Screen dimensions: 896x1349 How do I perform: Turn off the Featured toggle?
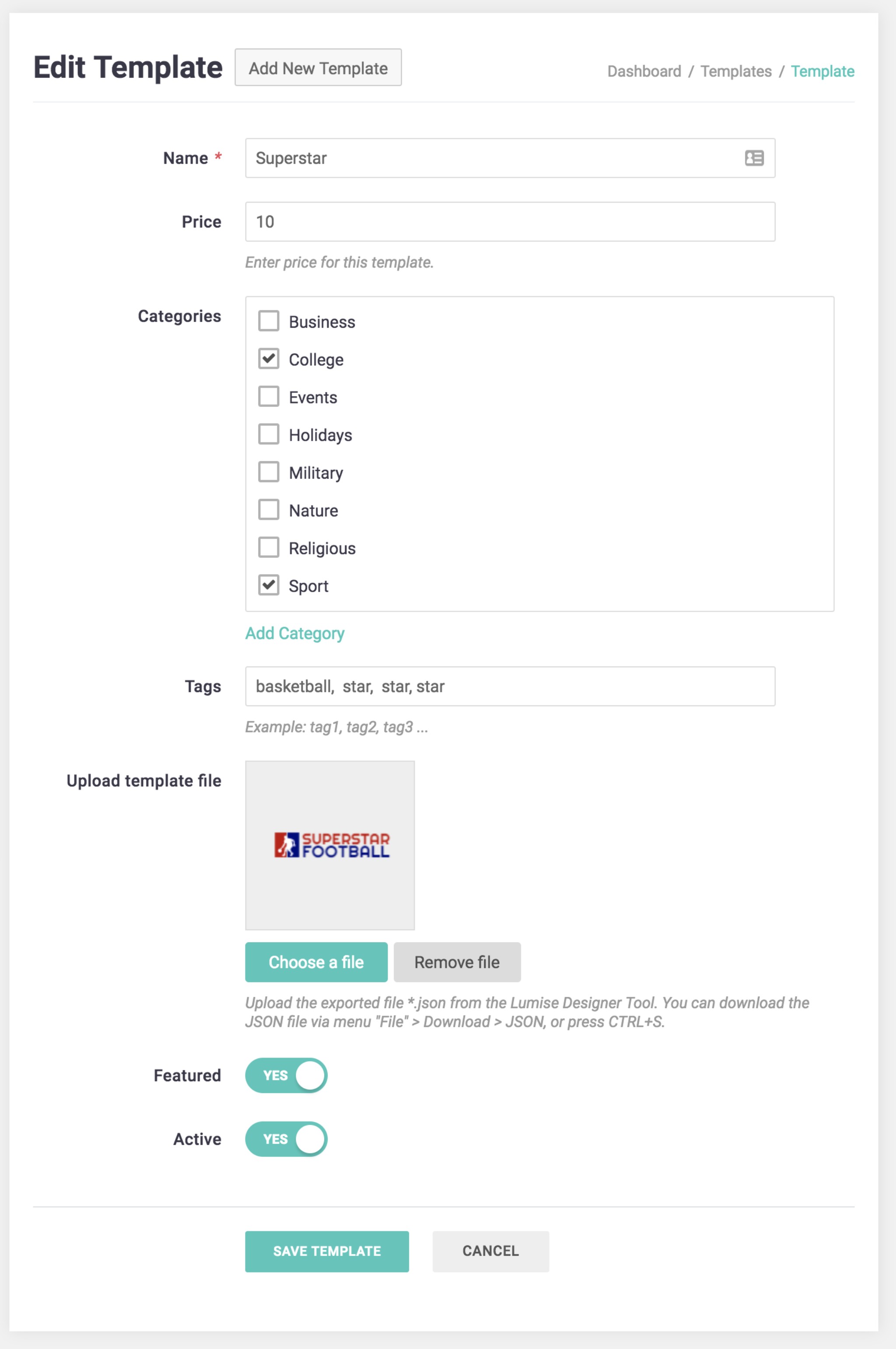pyautogui.click(x=286, y=1076)
